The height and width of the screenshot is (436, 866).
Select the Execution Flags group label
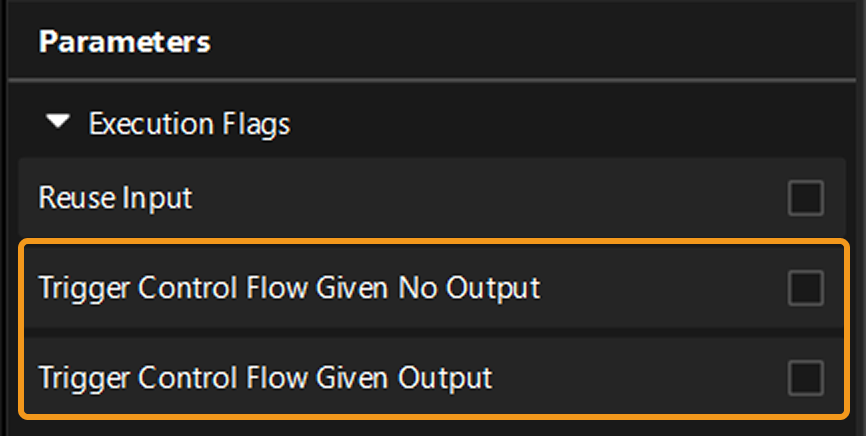[x=189, y=124]
